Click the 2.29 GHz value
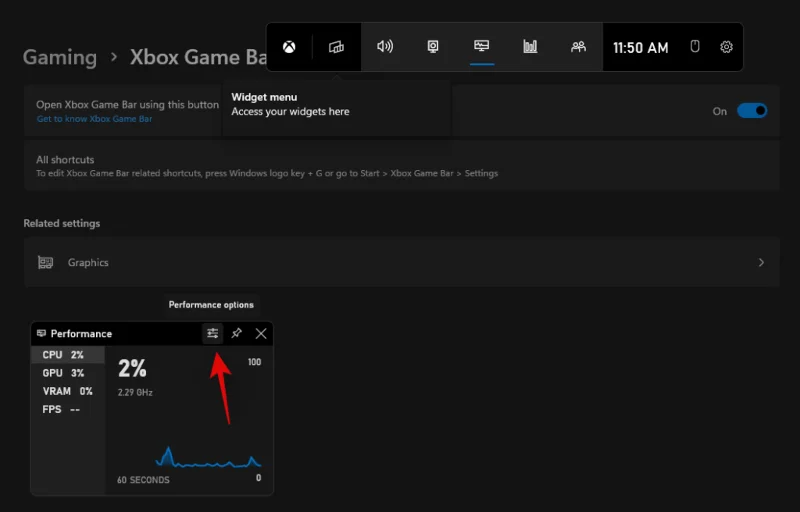Viewport: 800px width, 512px height. click(135, 393)
